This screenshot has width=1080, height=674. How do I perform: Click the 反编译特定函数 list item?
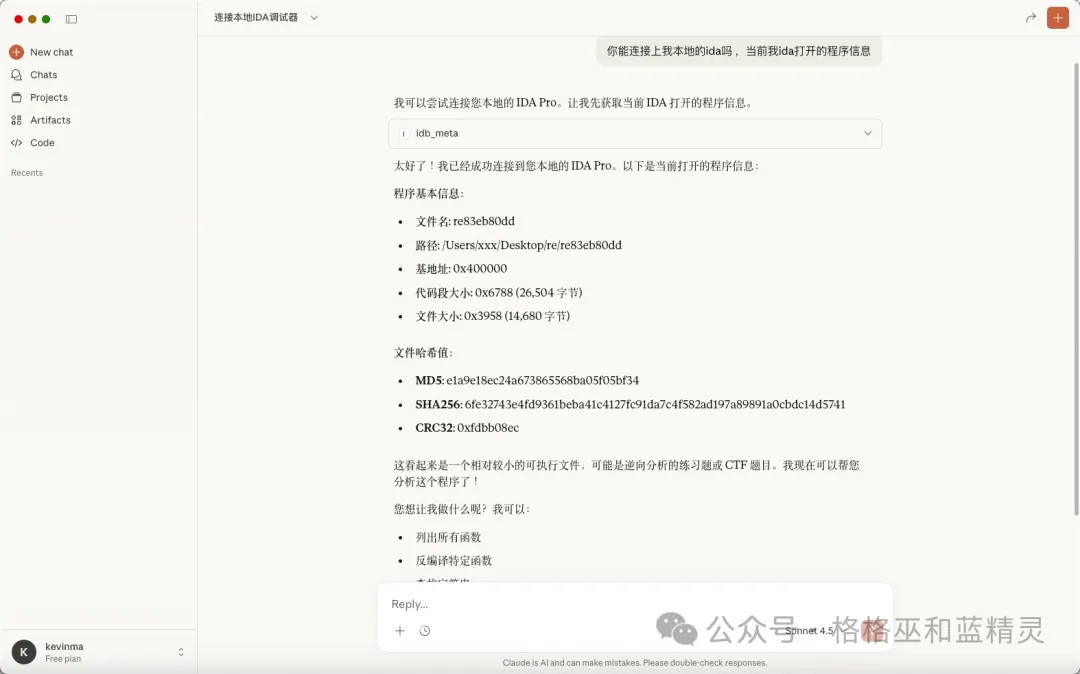[x=453, y=560]
